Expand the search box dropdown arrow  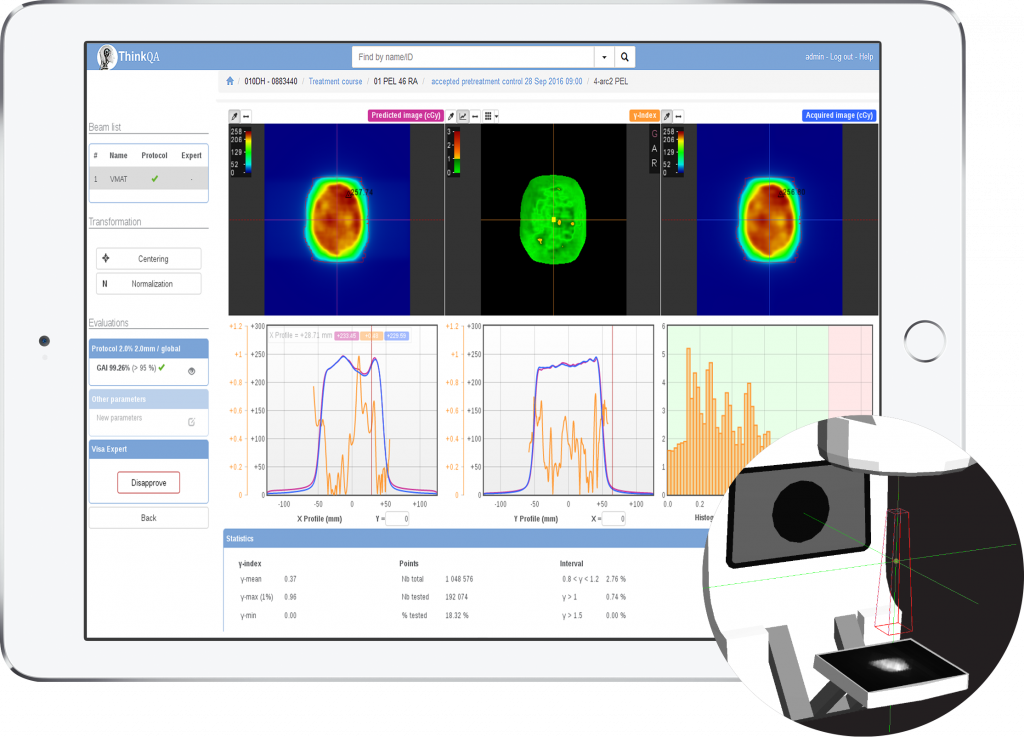point(603,57)
